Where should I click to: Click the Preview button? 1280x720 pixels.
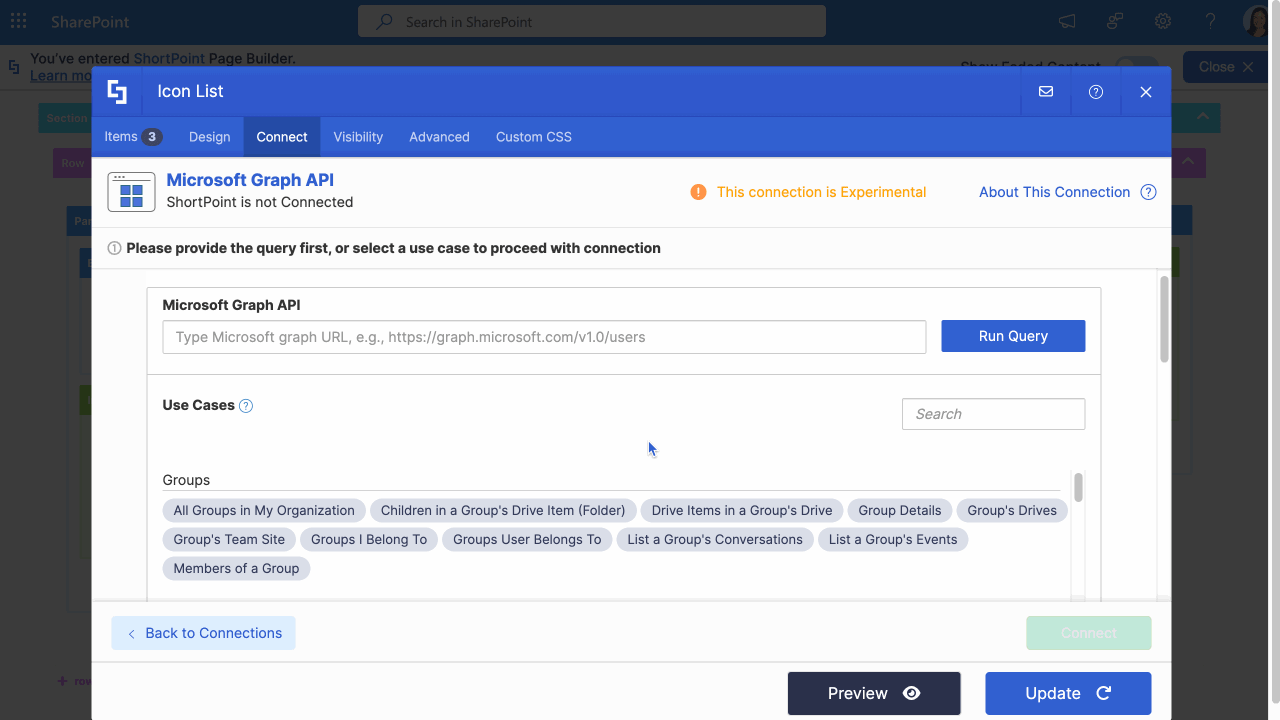pyautogui.click(x=874, y=693)
